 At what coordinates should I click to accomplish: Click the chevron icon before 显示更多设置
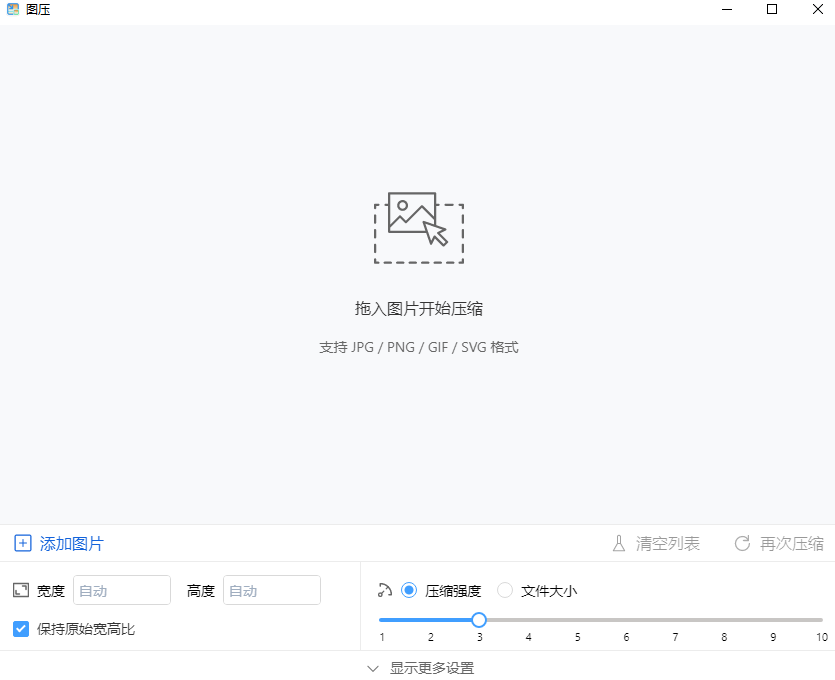[x=374, y=667]
